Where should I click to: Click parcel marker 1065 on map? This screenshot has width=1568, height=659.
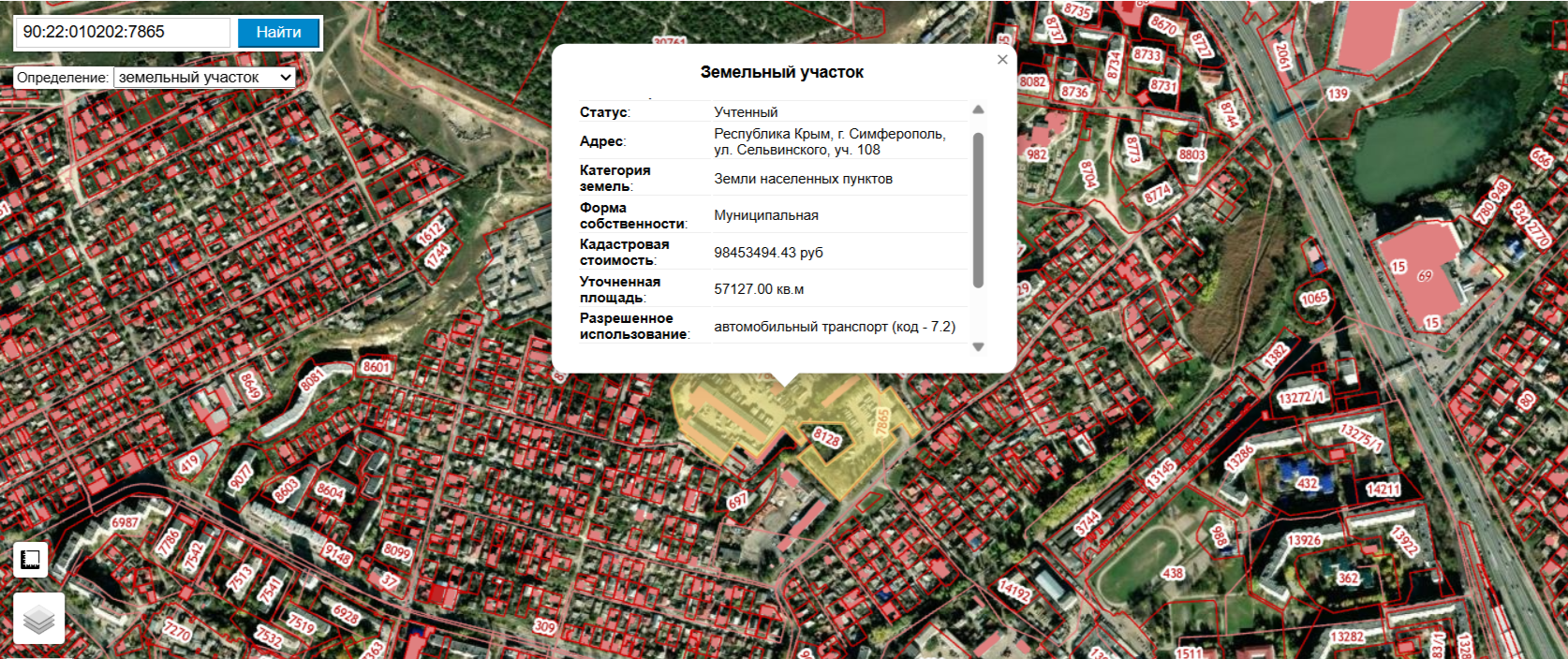(x=1314, y=299)
